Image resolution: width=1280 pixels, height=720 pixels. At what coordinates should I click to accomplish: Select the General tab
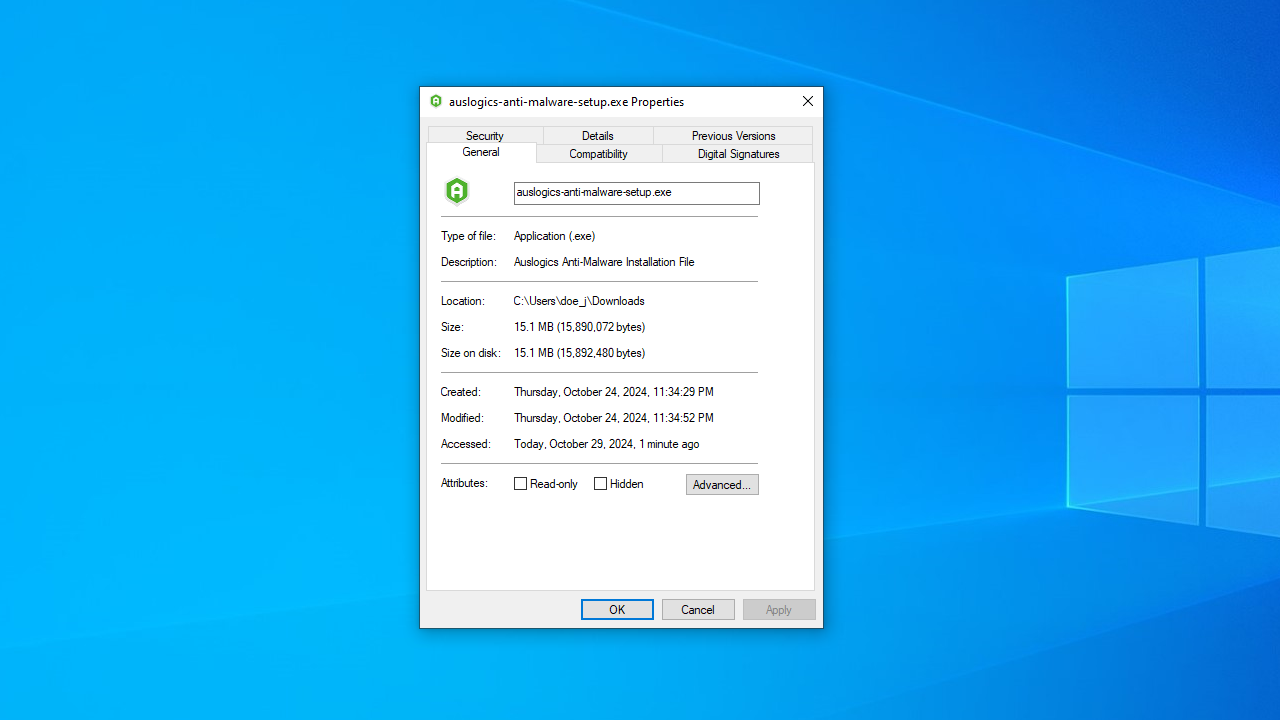[x=481, y=153]
